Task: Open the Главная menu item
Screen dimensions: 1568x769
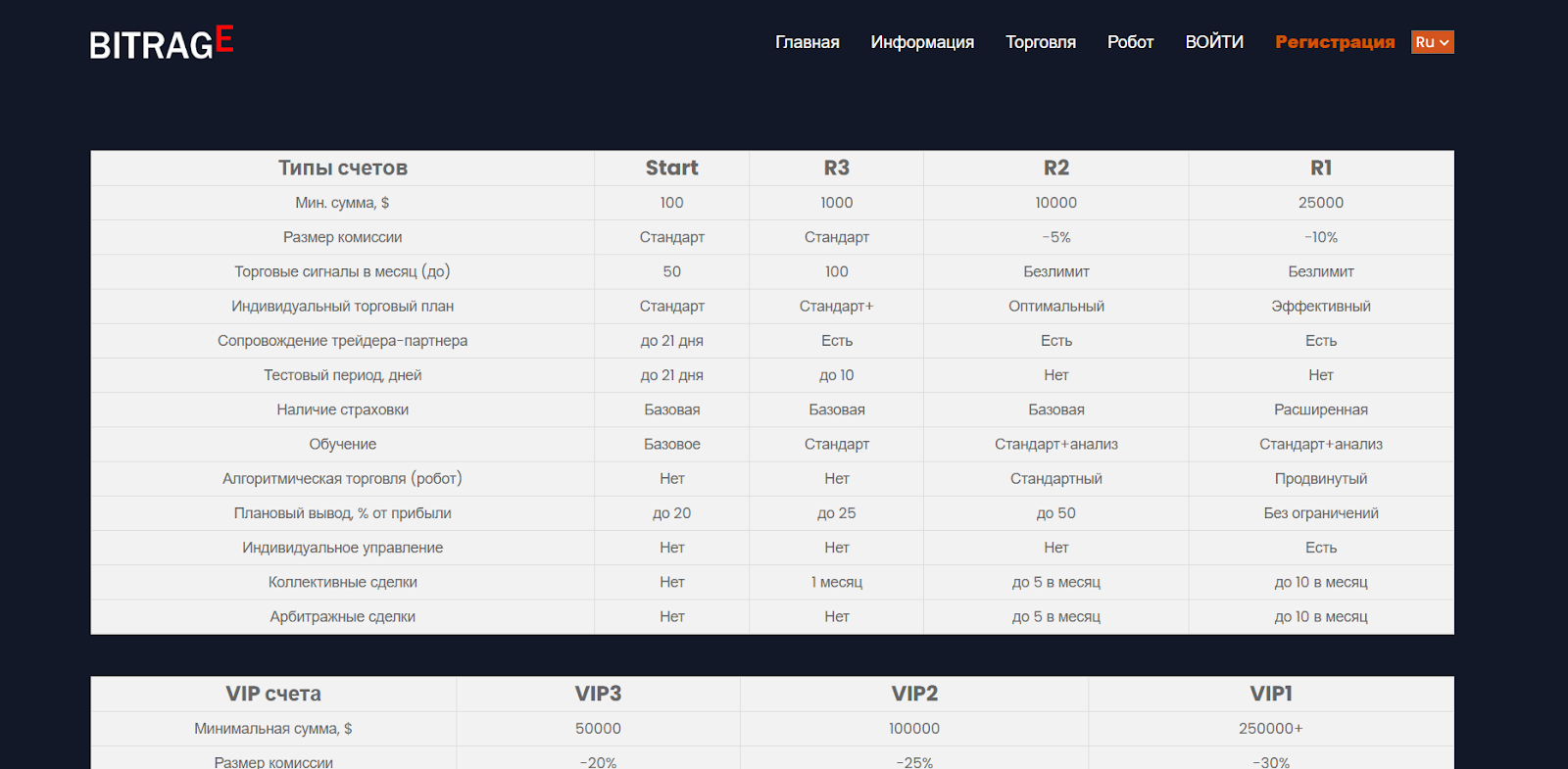Action: pos(808,42)
